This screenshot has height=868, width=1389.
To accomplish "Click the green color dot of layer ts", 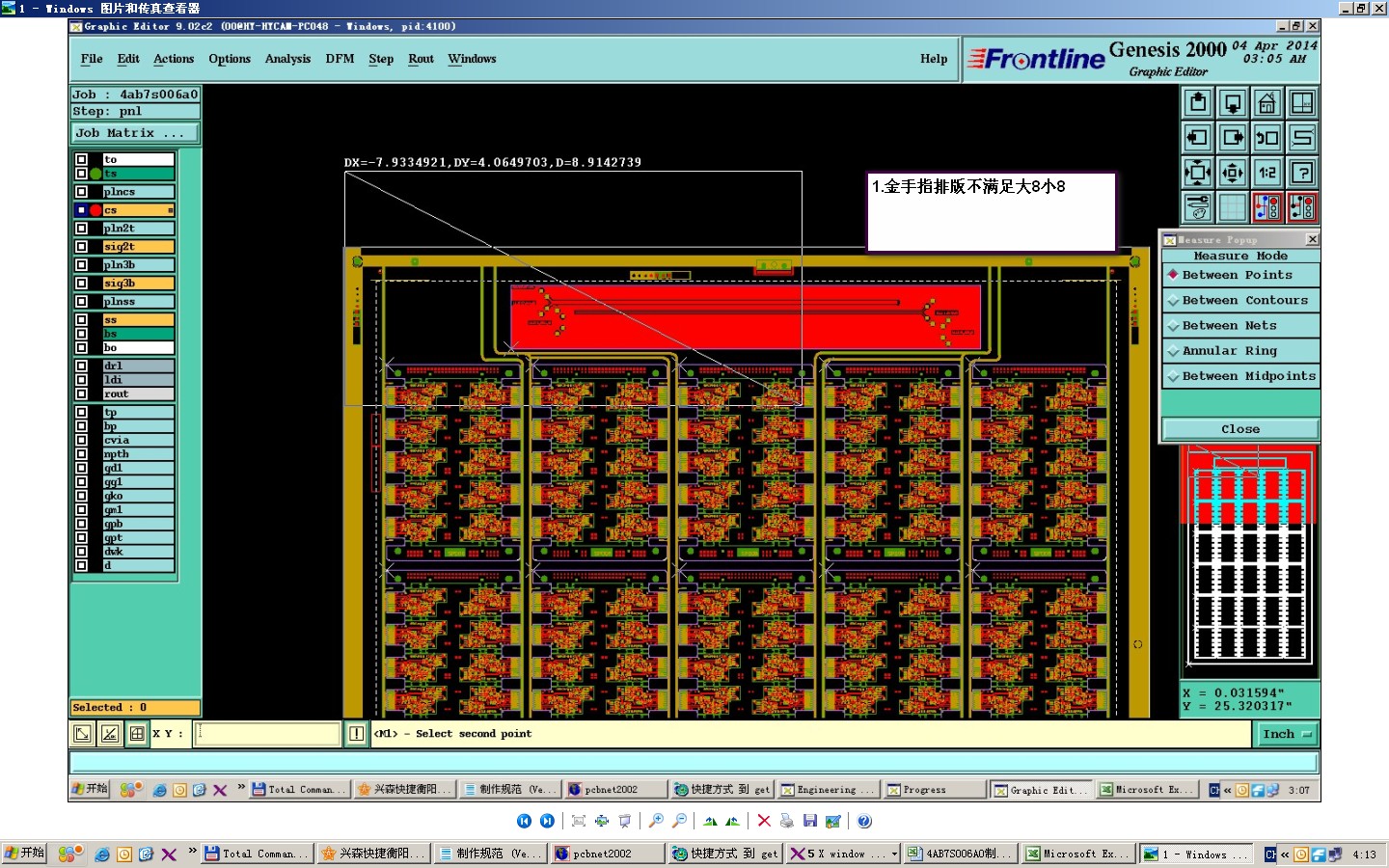I will click(95, 174).
